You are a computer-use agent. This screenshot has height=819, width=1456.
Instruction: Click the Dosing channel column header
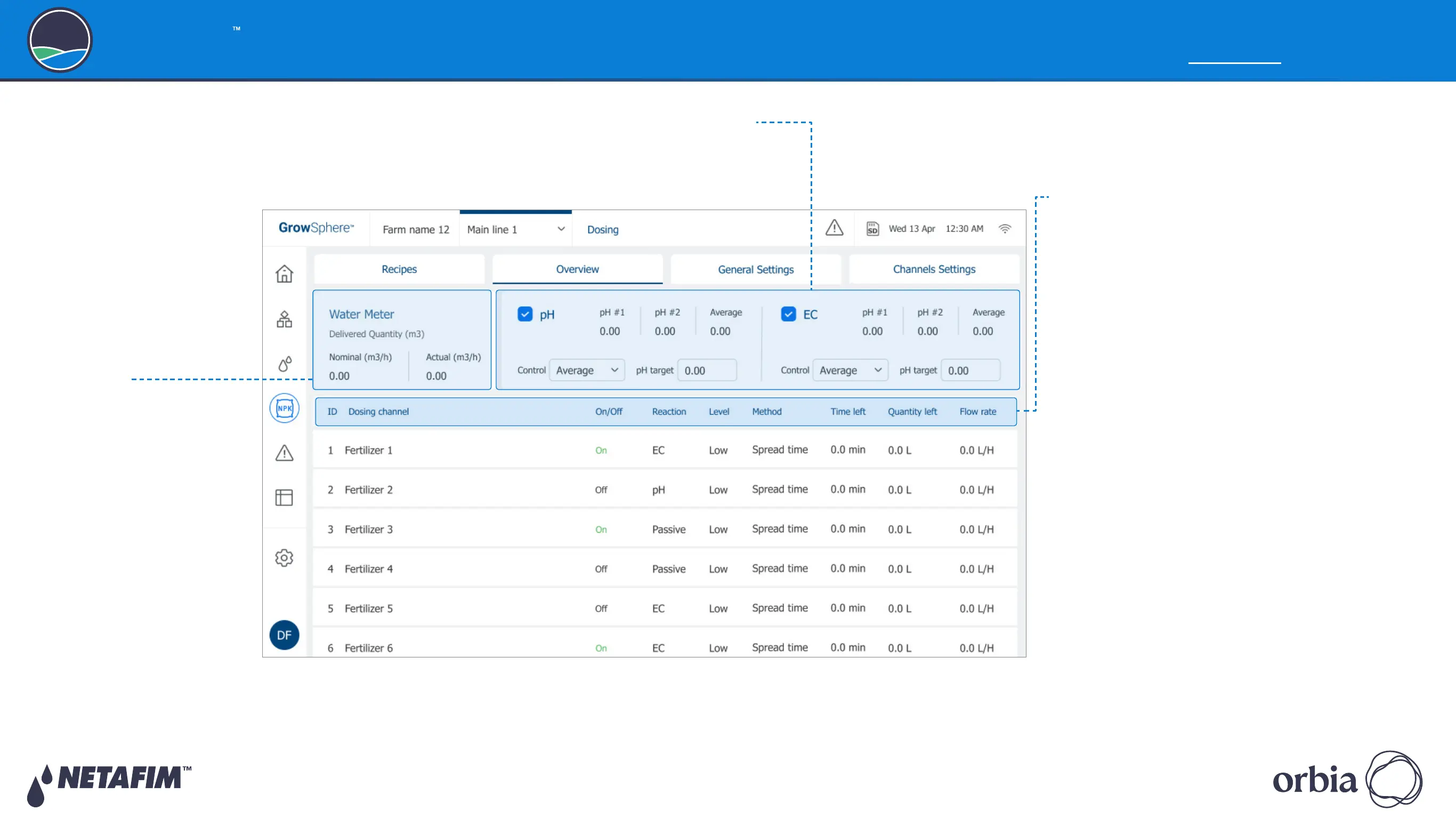pos(378,412)
